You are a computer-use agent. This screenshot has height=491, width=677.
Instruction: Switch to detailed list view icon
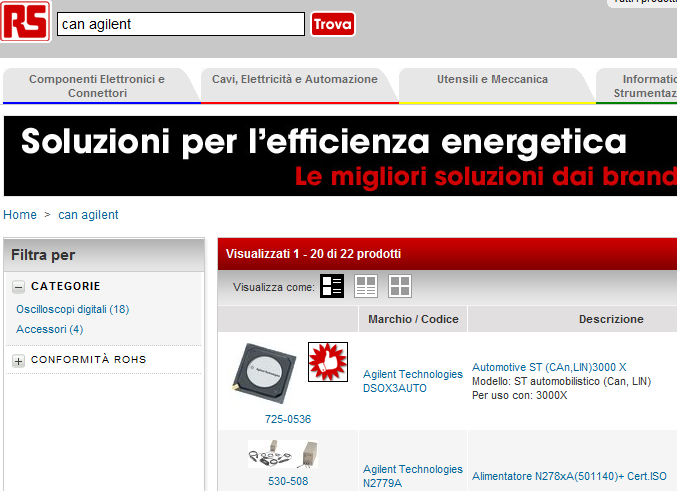coord(332,286)
